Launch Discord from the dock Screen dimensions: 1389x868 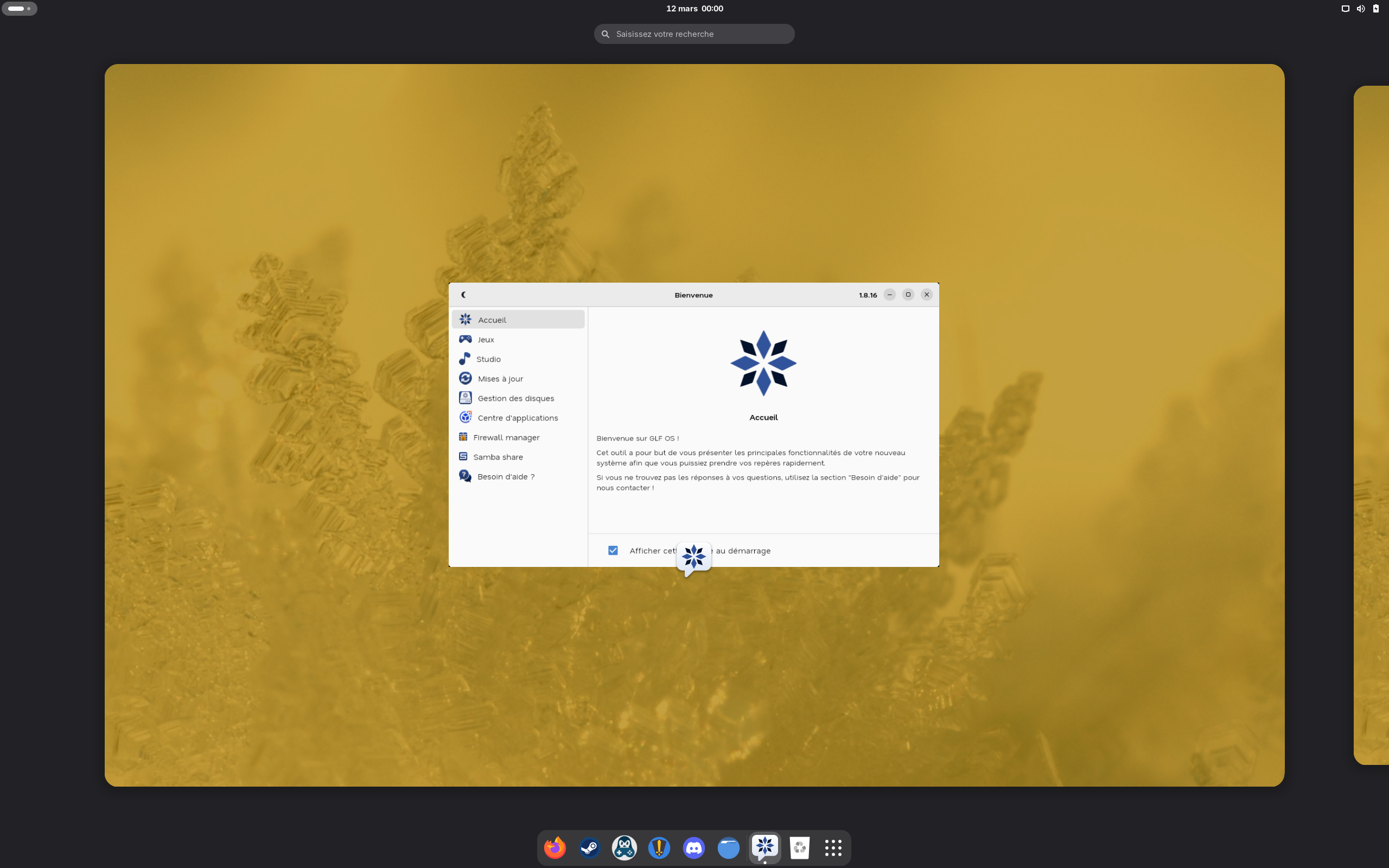pos(693,847)
